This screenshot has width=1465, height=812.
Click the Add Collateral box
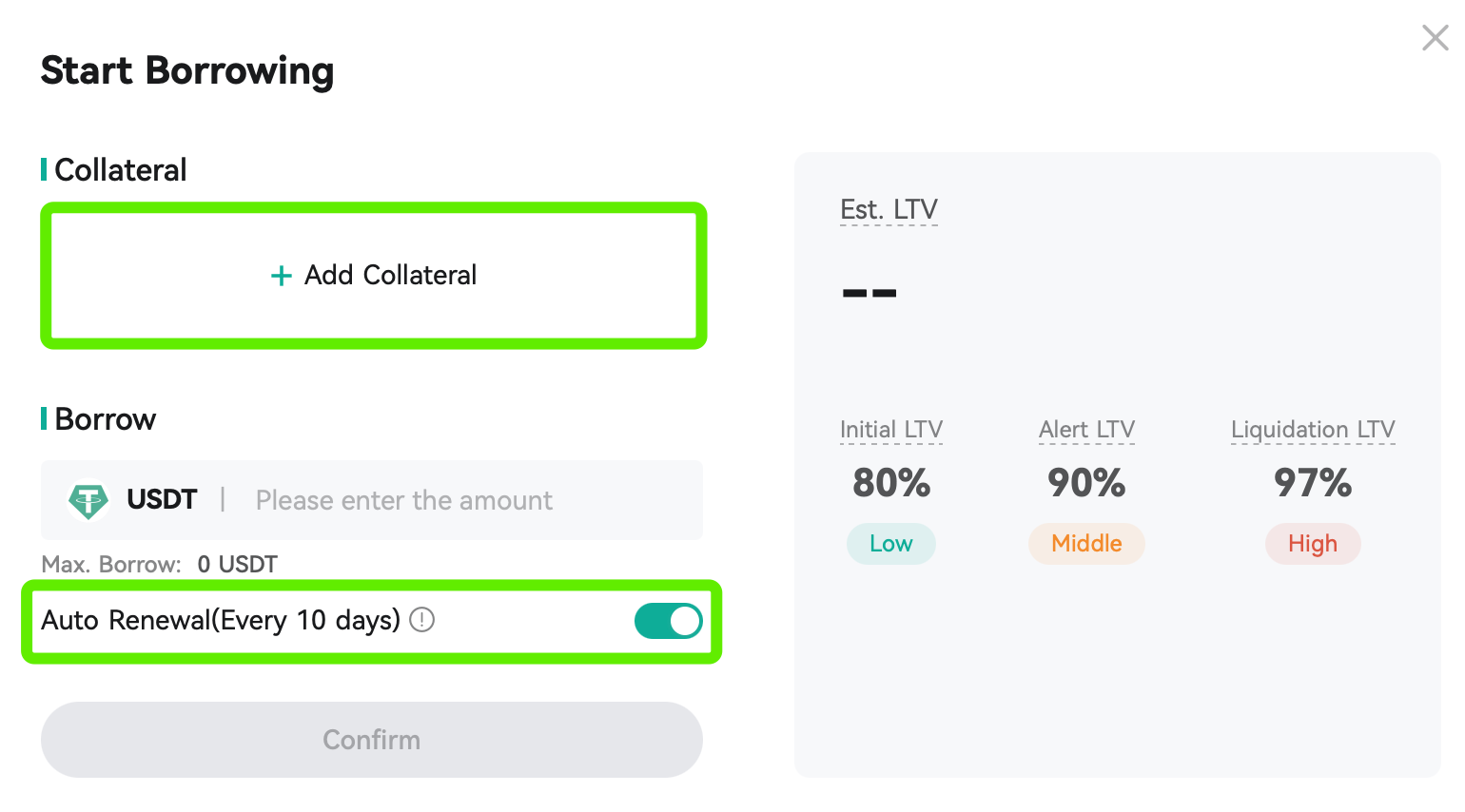[374, 276]
